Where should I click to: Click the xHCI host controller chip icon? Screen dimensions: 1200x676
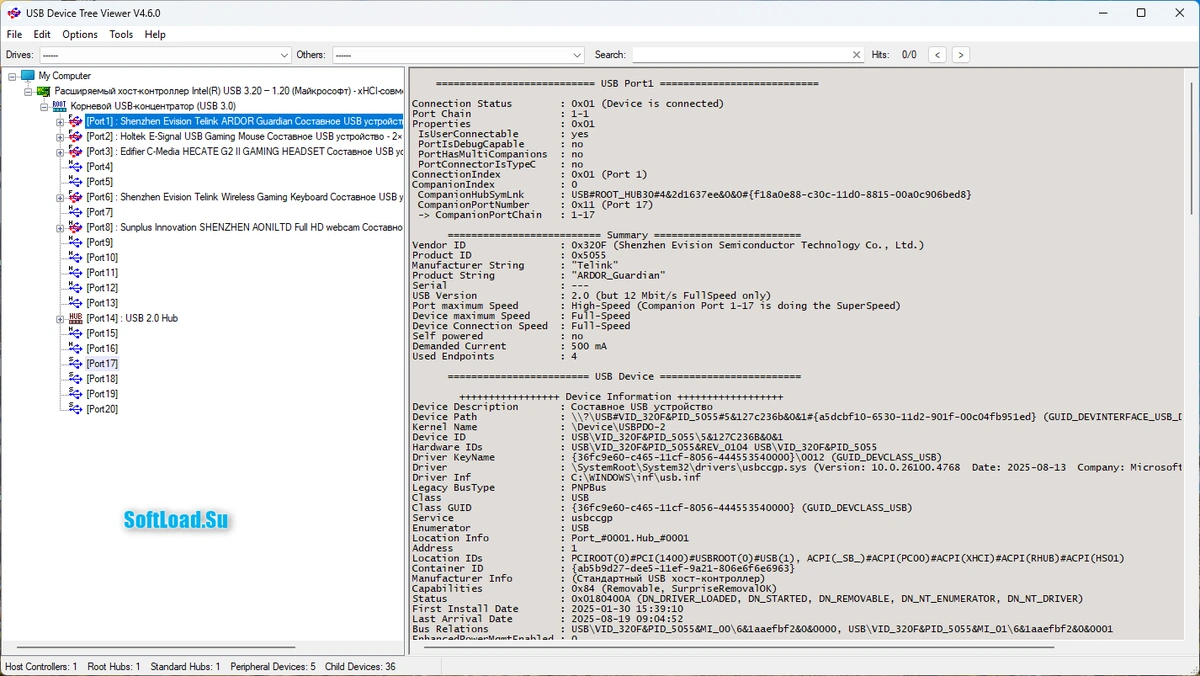[44, 91]
